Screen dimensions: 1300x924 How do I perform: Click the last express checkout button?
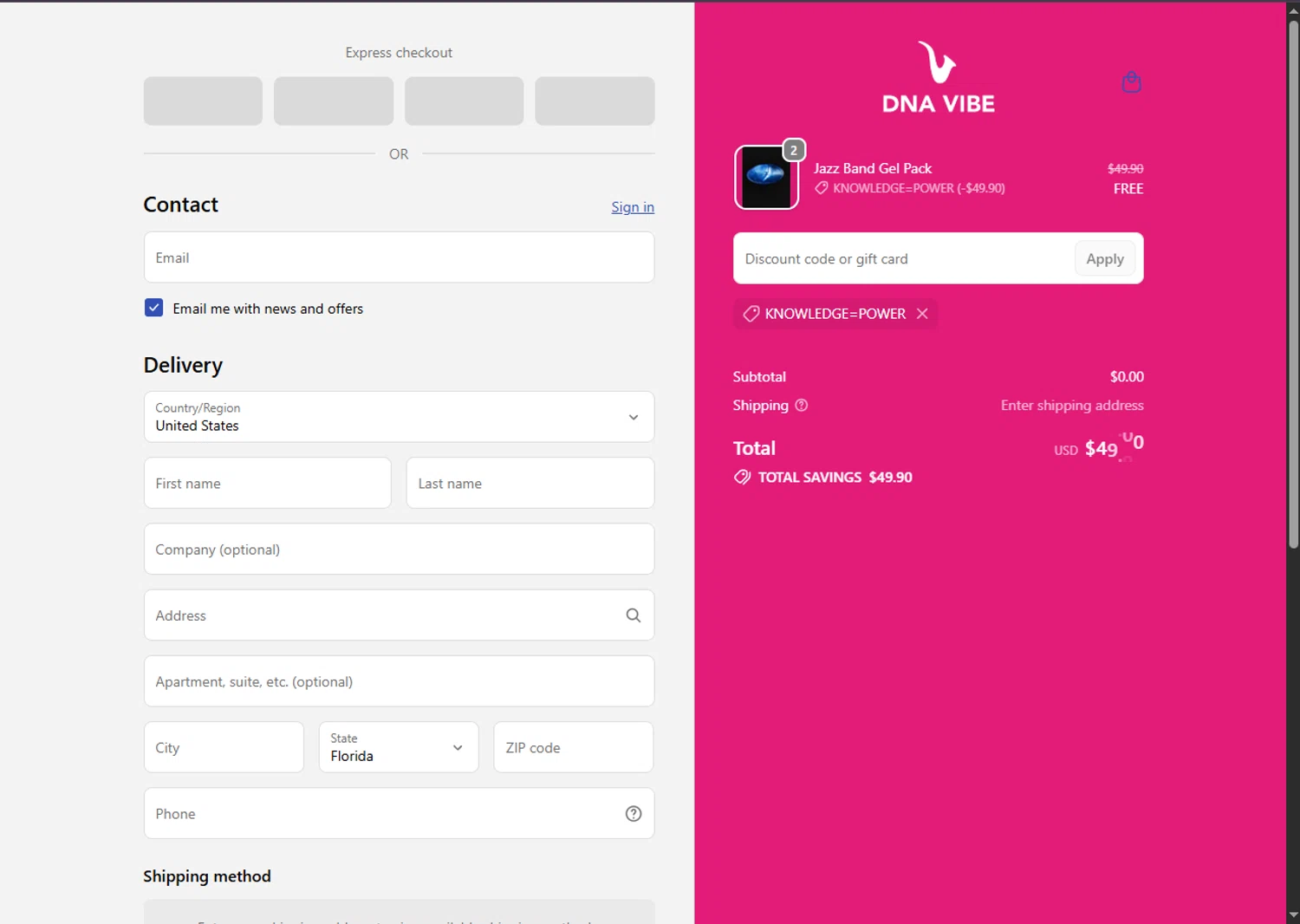595,101
